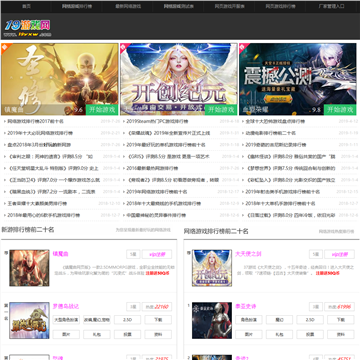
Task: Click 图片 button for 泰亚史诗
Action: tap(249, 334)
